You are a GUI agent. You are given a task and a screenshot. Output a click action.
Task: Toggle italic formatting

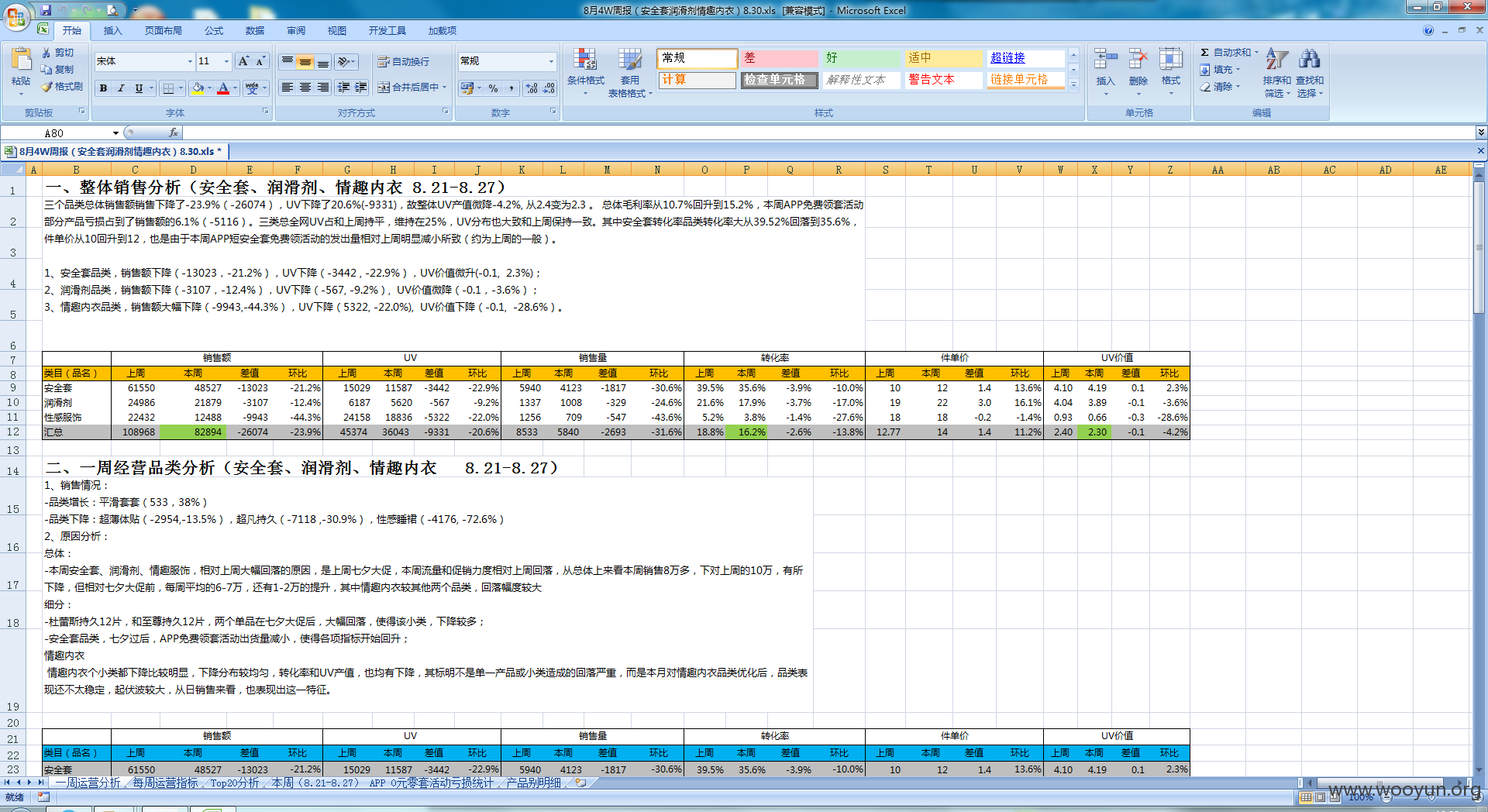click(121, 88)
